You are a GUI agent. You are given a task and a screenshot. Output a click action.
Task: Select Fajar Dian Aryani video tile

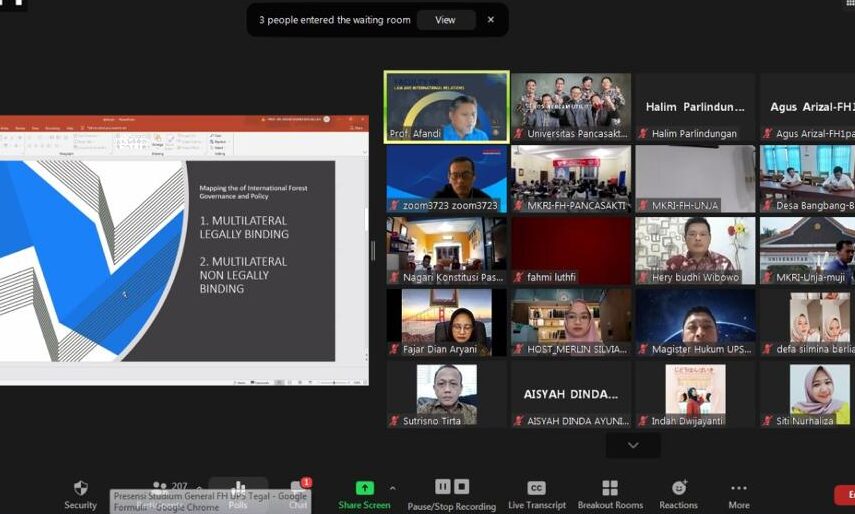tap(447, 323)
